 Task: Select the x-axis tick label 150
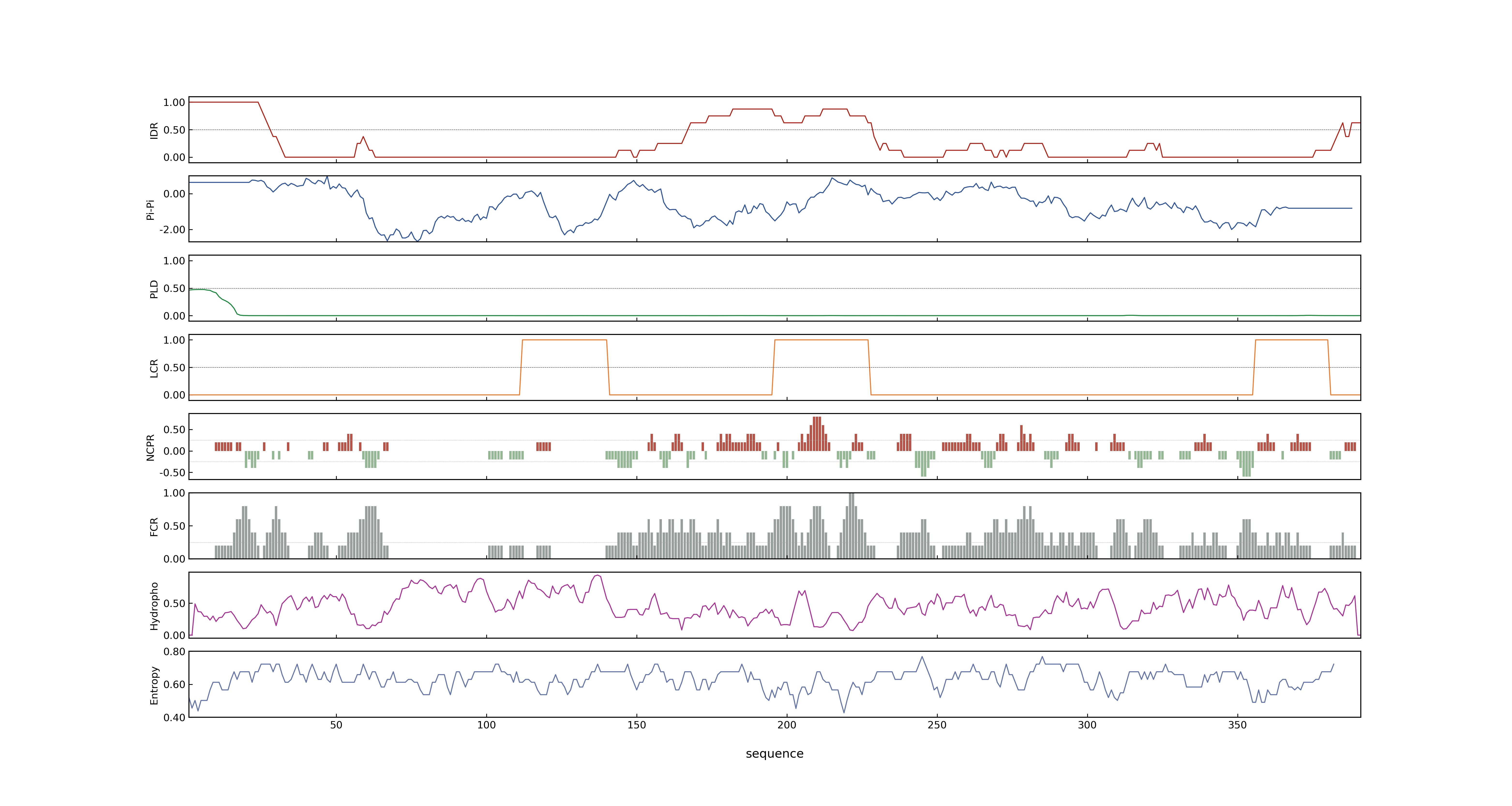click(637, 725)
